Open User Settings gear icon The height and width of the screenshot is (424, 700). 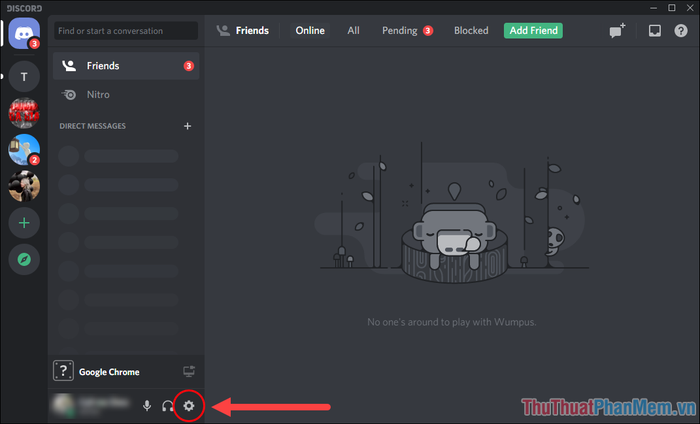tap(189, 406)
